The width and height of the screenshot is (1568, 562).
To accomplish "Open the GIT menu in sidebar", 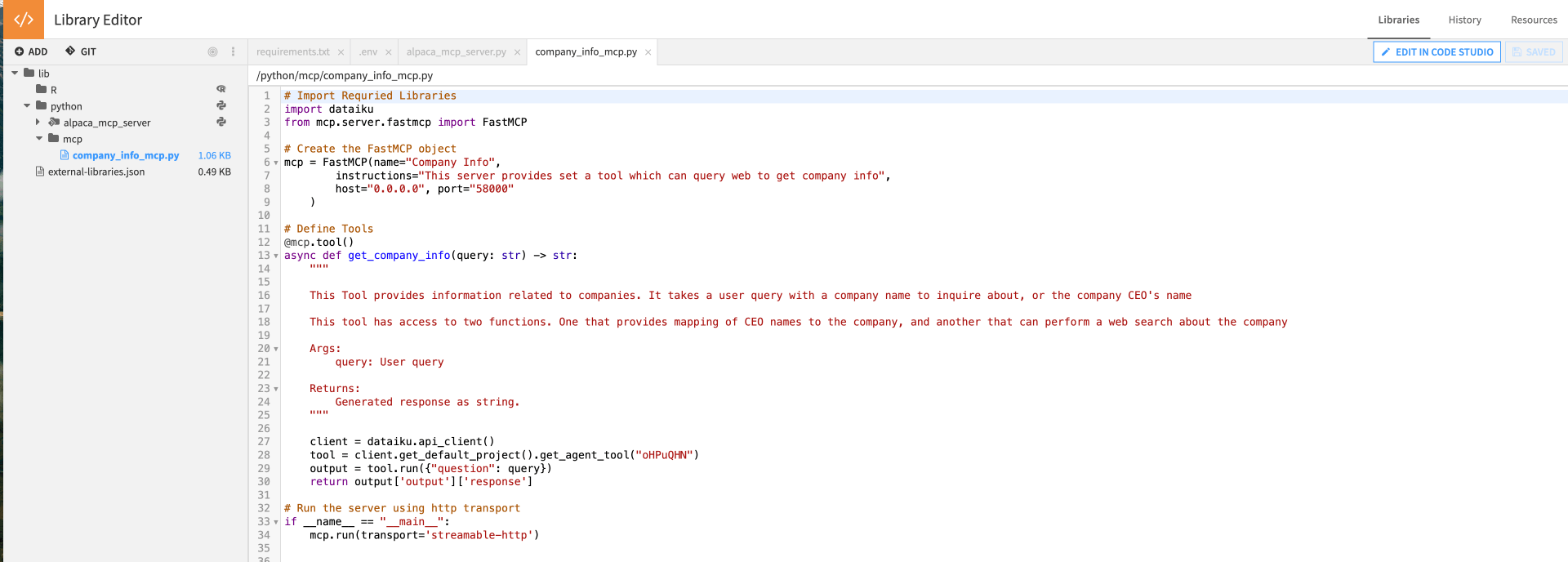I will pyautogui.click(x=81, y=51).
